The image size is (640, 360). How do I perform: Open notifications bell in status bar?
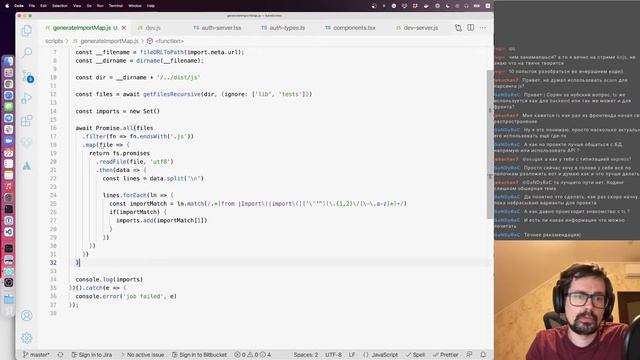(x=483, y=355)
